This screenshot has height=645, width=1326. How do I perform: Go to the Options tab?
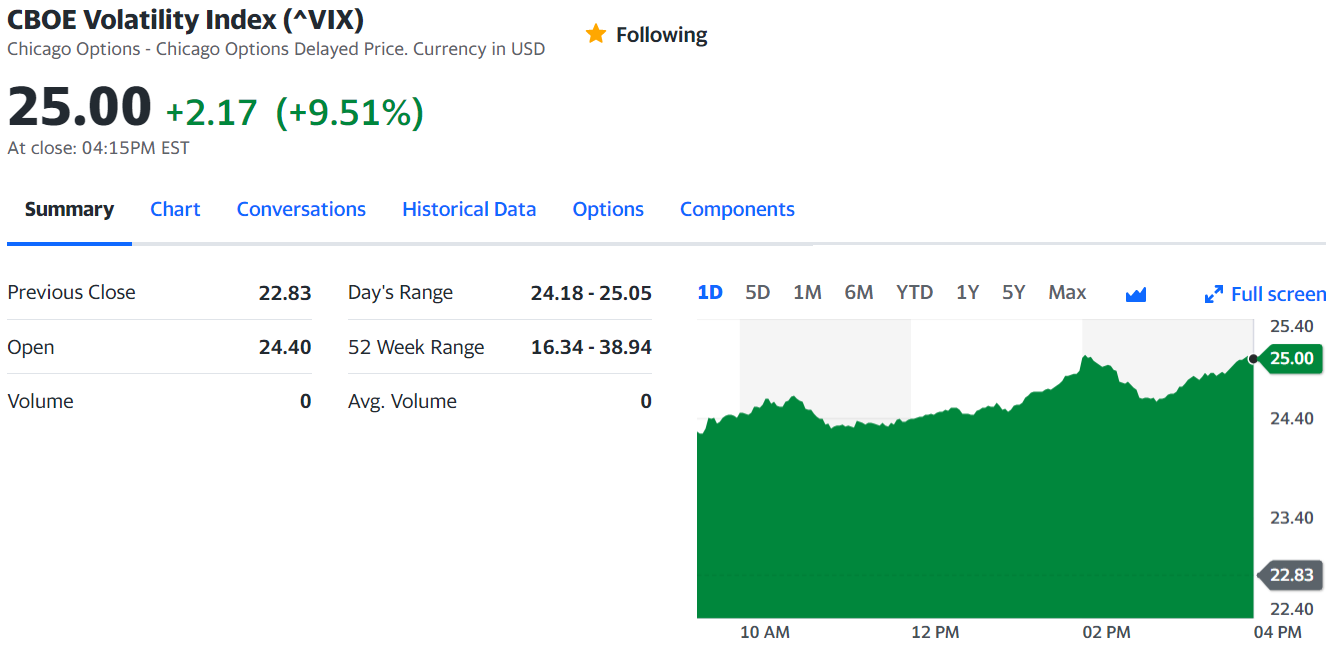coord(608,209)
